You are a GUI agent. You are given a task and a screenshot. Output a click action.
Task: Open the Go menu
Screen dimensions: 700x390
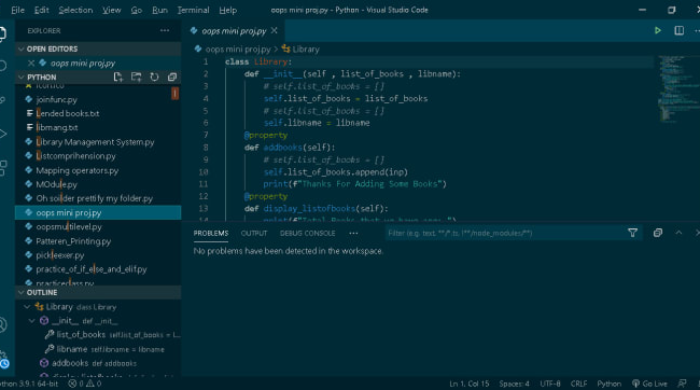pos(136,10)
